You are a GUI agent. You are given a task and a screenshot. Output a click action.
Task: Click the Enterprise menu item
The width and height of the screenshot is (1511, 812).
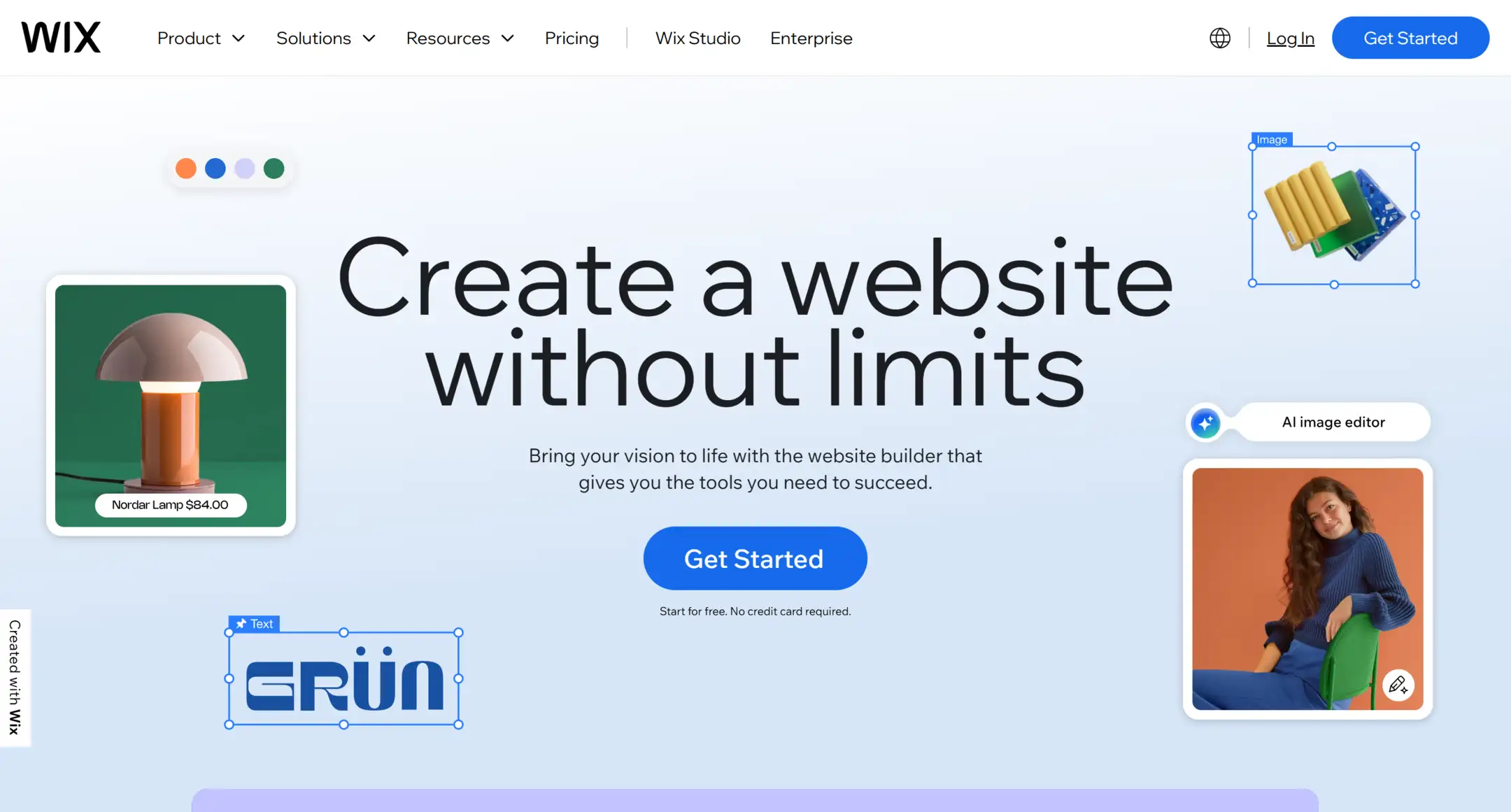[x=811, y=38]
